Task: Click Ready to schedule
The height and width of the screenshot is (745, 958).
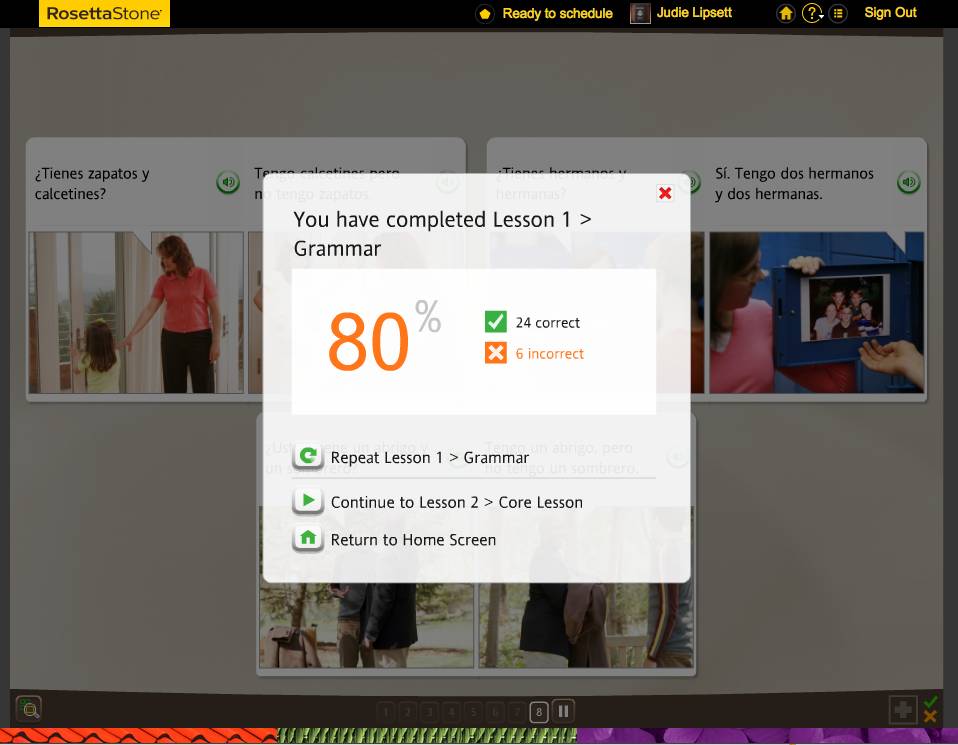Action: pos(557,13)
